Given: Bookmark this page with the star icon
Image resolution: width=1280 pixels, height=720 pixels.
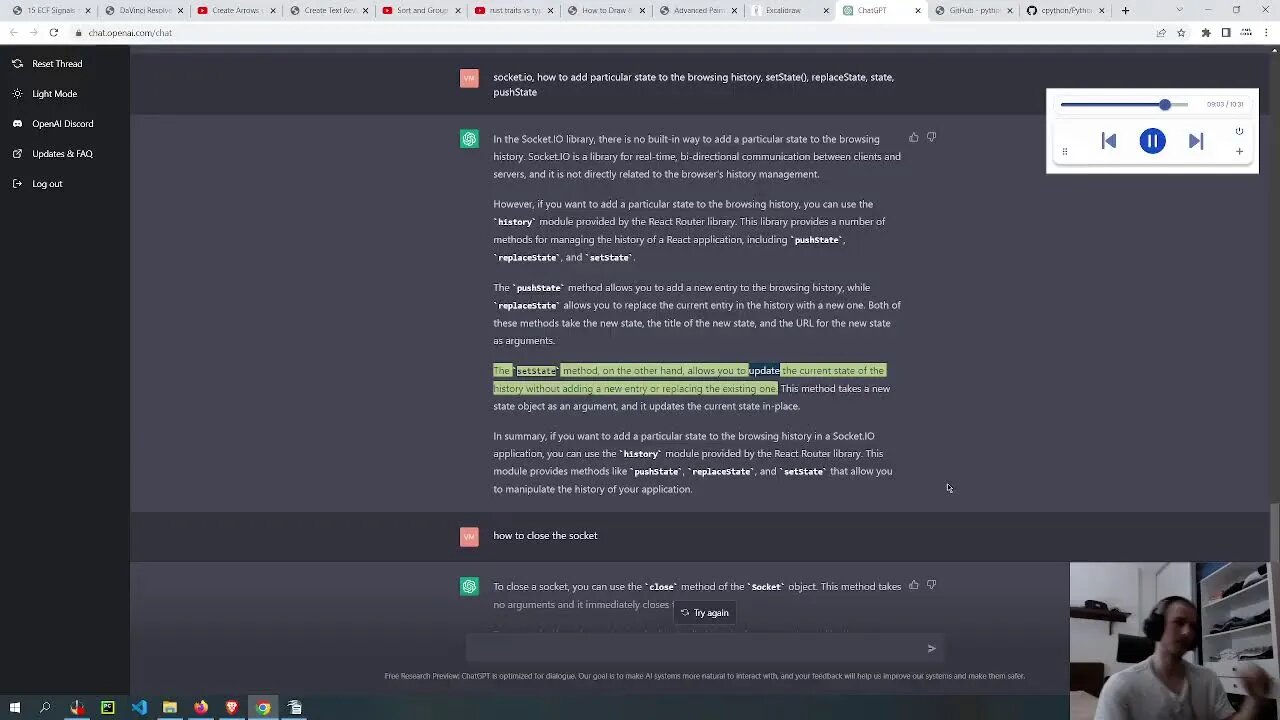Looking at the screenshot, I should (1181, 32).
